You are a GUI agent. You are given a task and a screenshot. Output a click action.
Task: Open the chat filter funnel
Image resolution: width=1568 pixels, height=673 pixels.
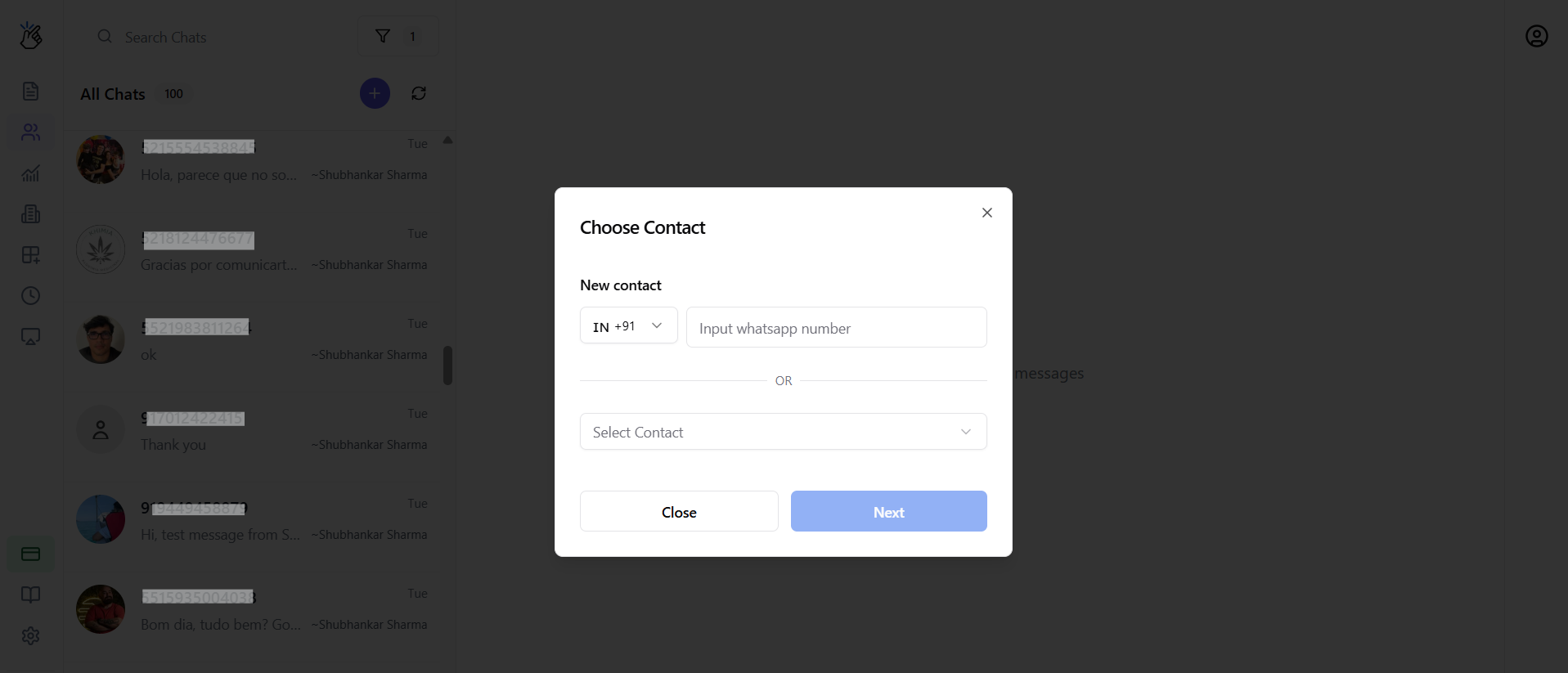coord(383,36)
